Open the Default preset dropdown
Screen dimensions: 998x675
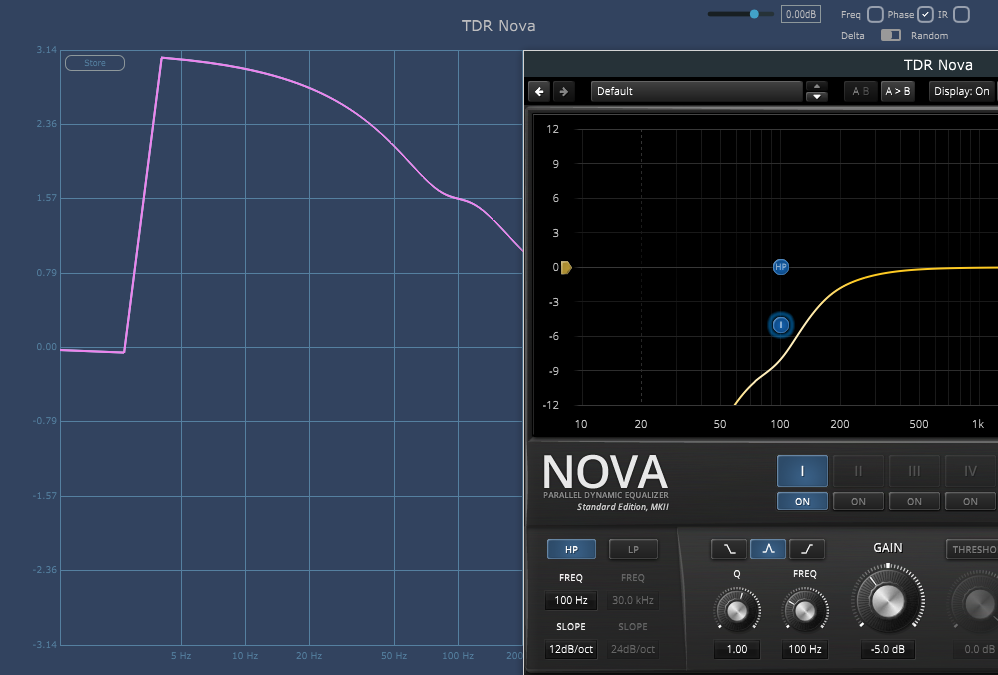[696, 92]
